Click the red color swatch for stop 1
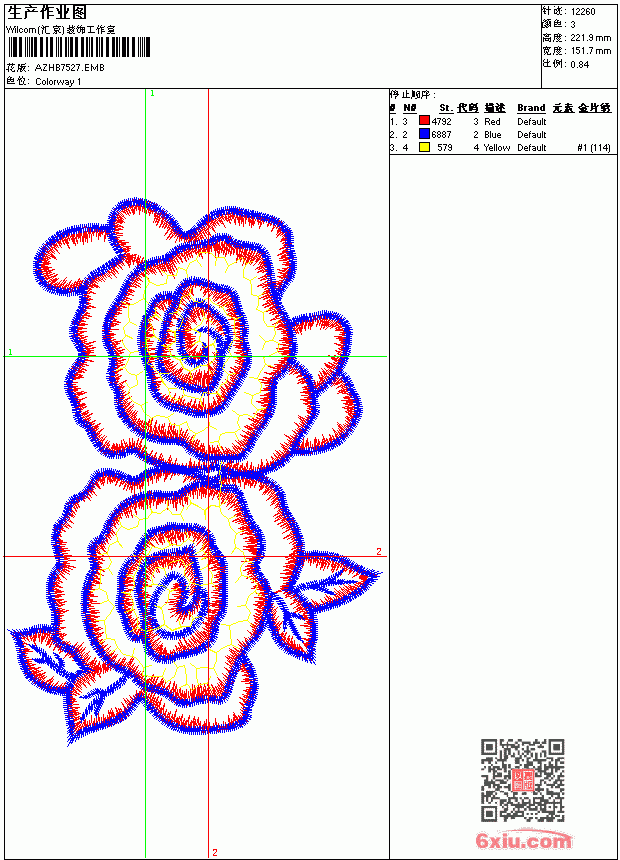 424,121
